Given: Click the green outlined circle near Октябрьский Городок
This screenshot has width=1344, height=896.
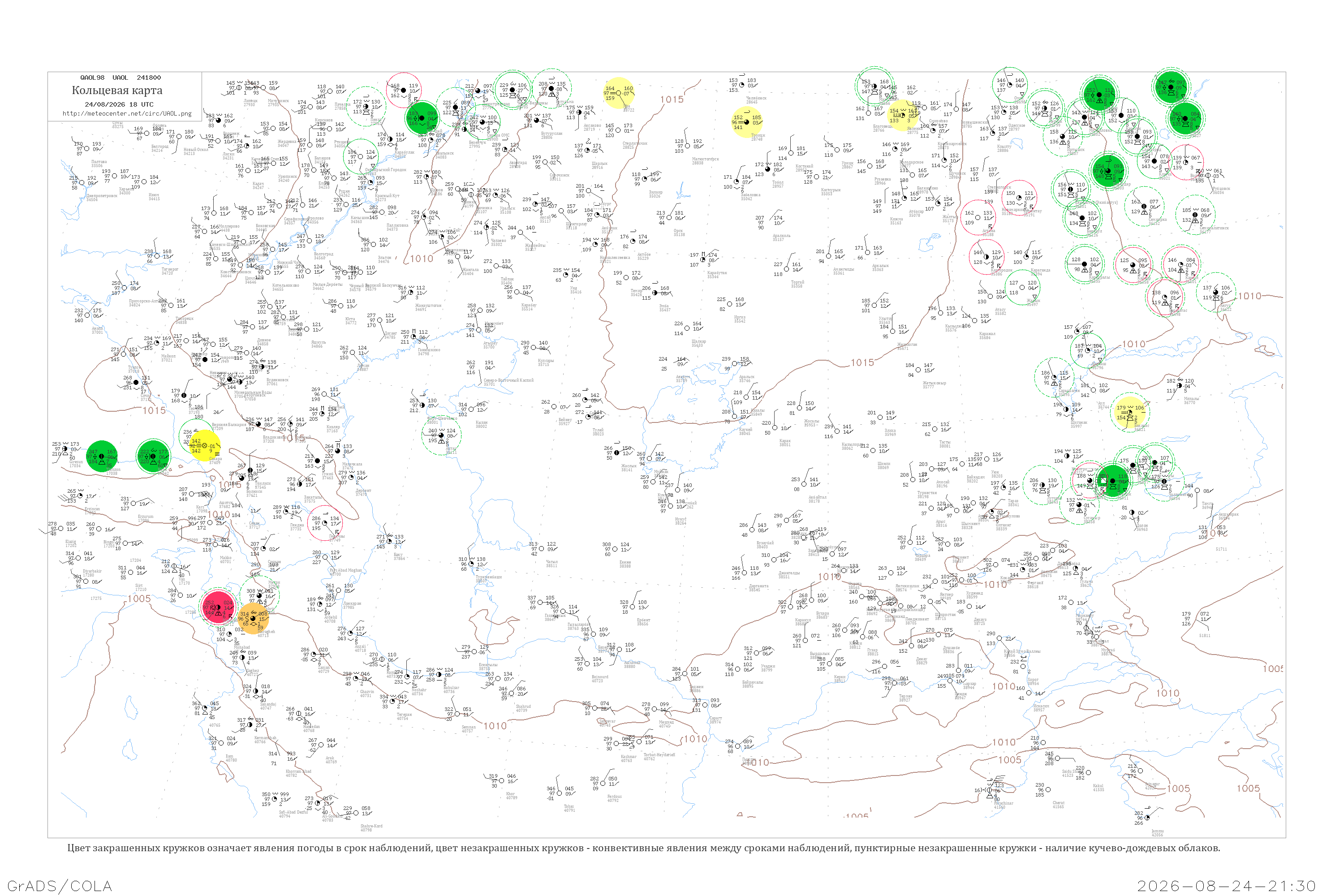Looking at the screenshot, I should coord(361,156).
